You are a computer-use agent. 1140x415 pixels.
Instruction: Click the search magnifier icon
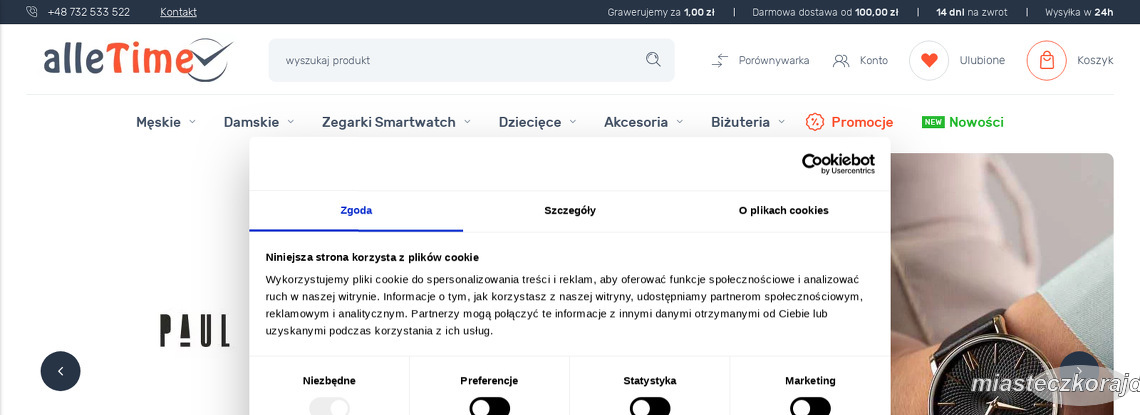point(653,60)
